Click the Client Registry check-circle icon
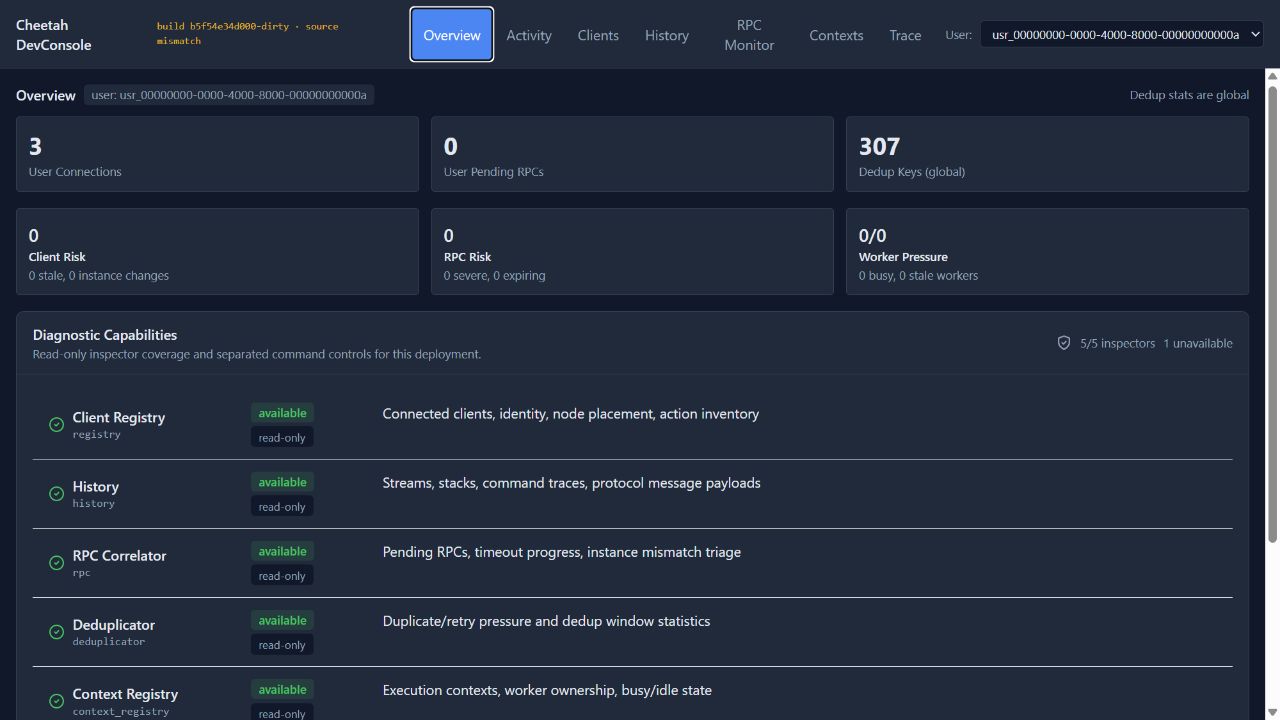Screen dimensions: 1280x720 (x=57, y=424)
